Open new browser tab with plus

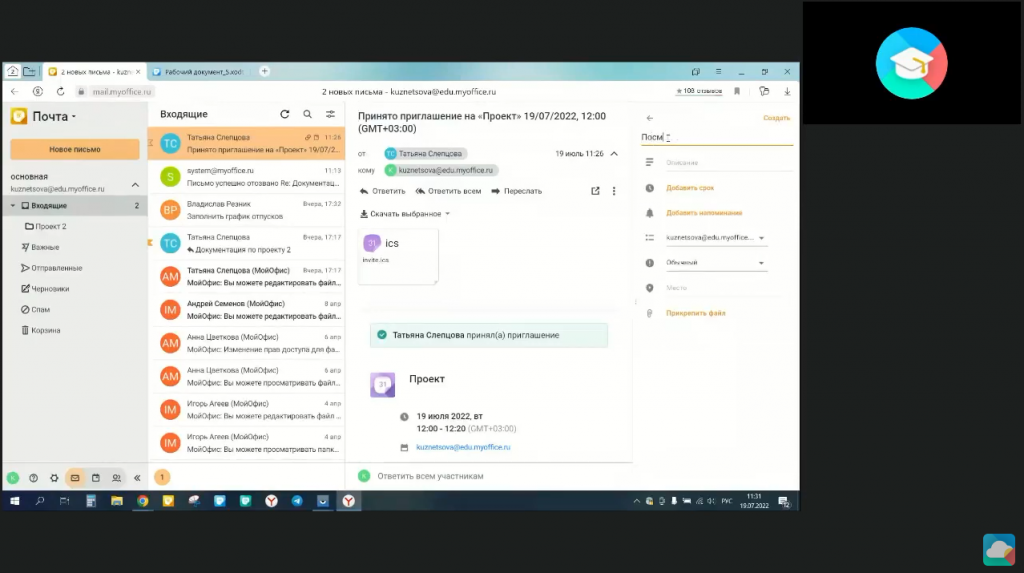click(x=264, y=71)
